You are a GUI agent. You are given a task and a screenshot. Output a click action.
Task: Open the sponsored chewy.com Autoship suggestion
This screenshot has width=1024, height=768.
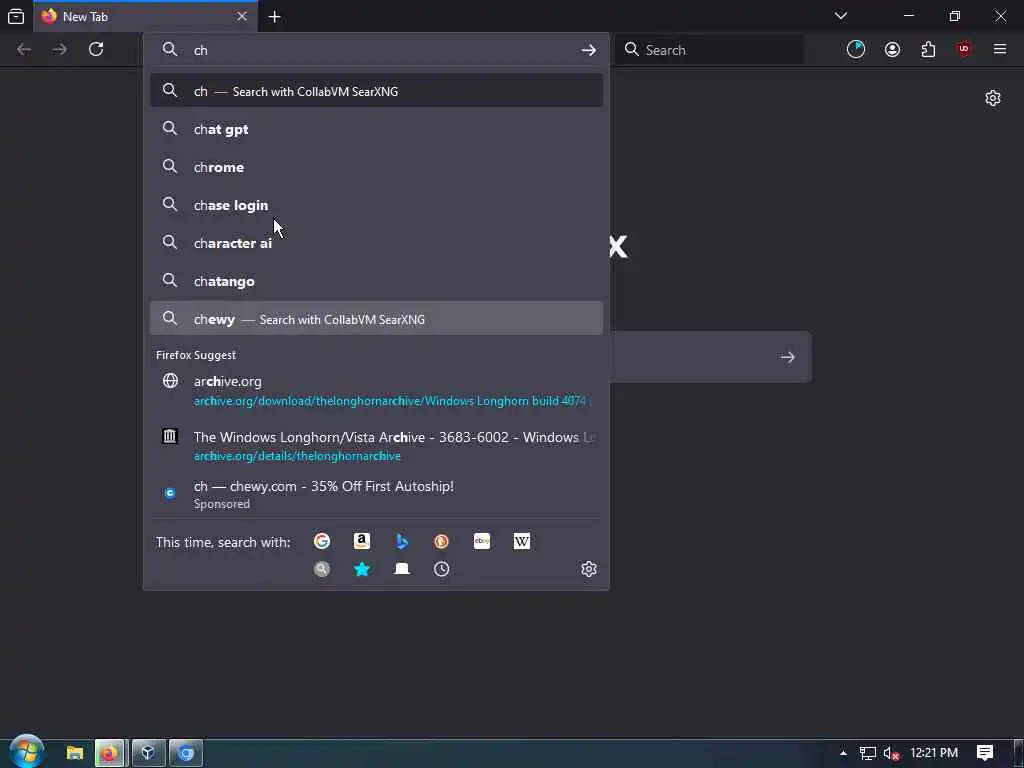click(x=376, y=494)
